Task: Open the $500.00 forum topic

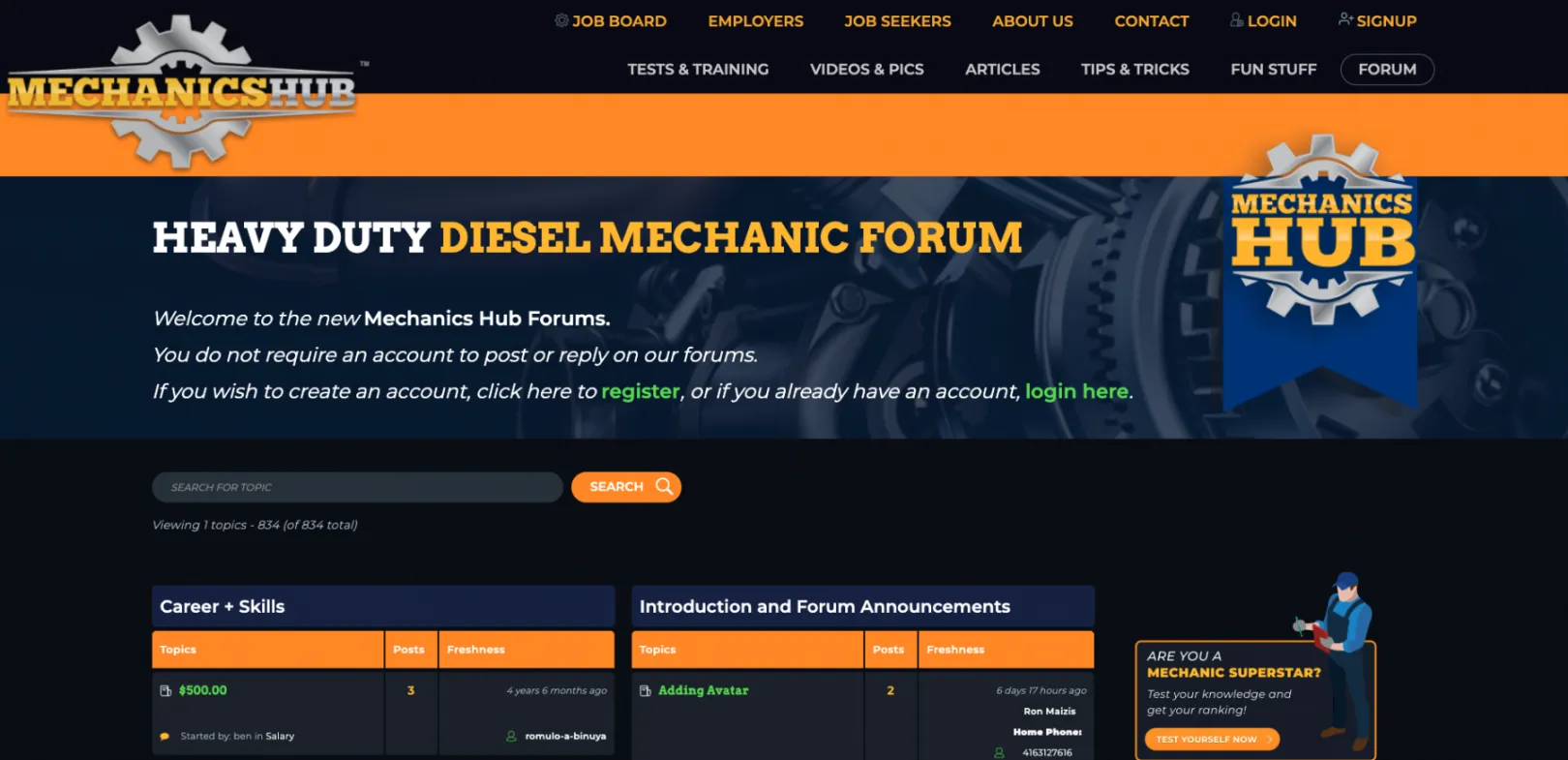Action: point(203,690)
